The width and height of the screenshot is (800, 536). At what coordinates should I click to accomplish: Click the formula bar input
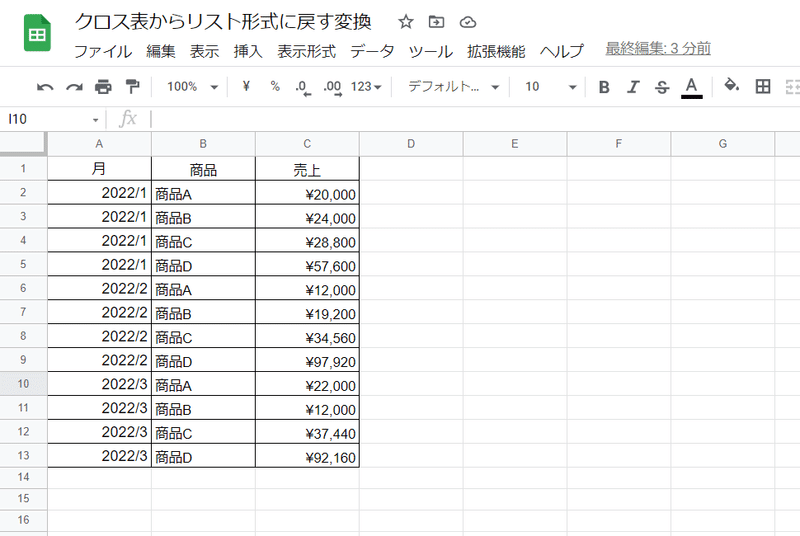[474, 119]
